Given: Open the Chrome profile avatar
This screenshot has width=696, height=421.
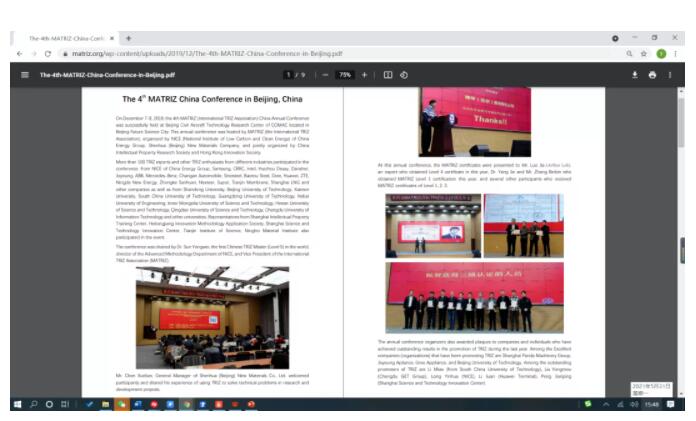Looking at the screenshot, I should [660, 54].
